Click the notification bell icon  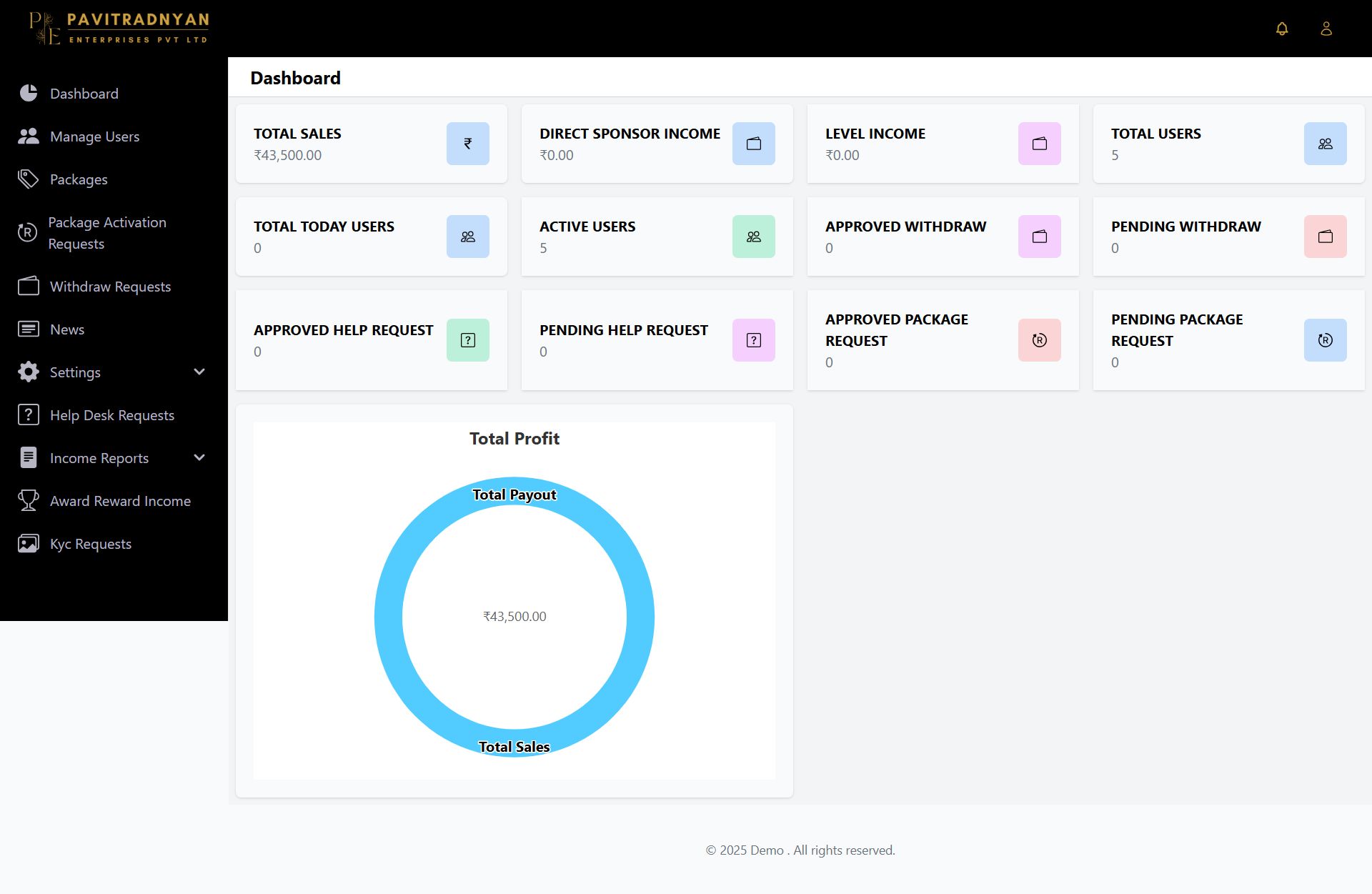[x=1282, y=29]
